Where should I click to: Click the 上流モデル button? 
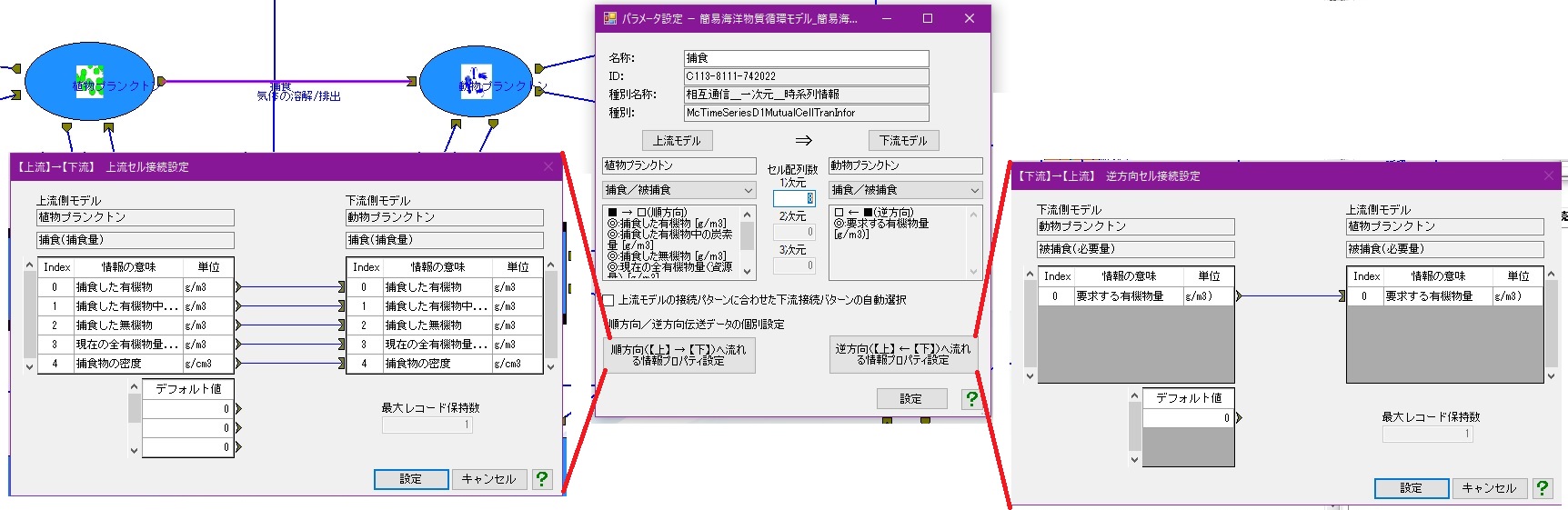(677, 141)
